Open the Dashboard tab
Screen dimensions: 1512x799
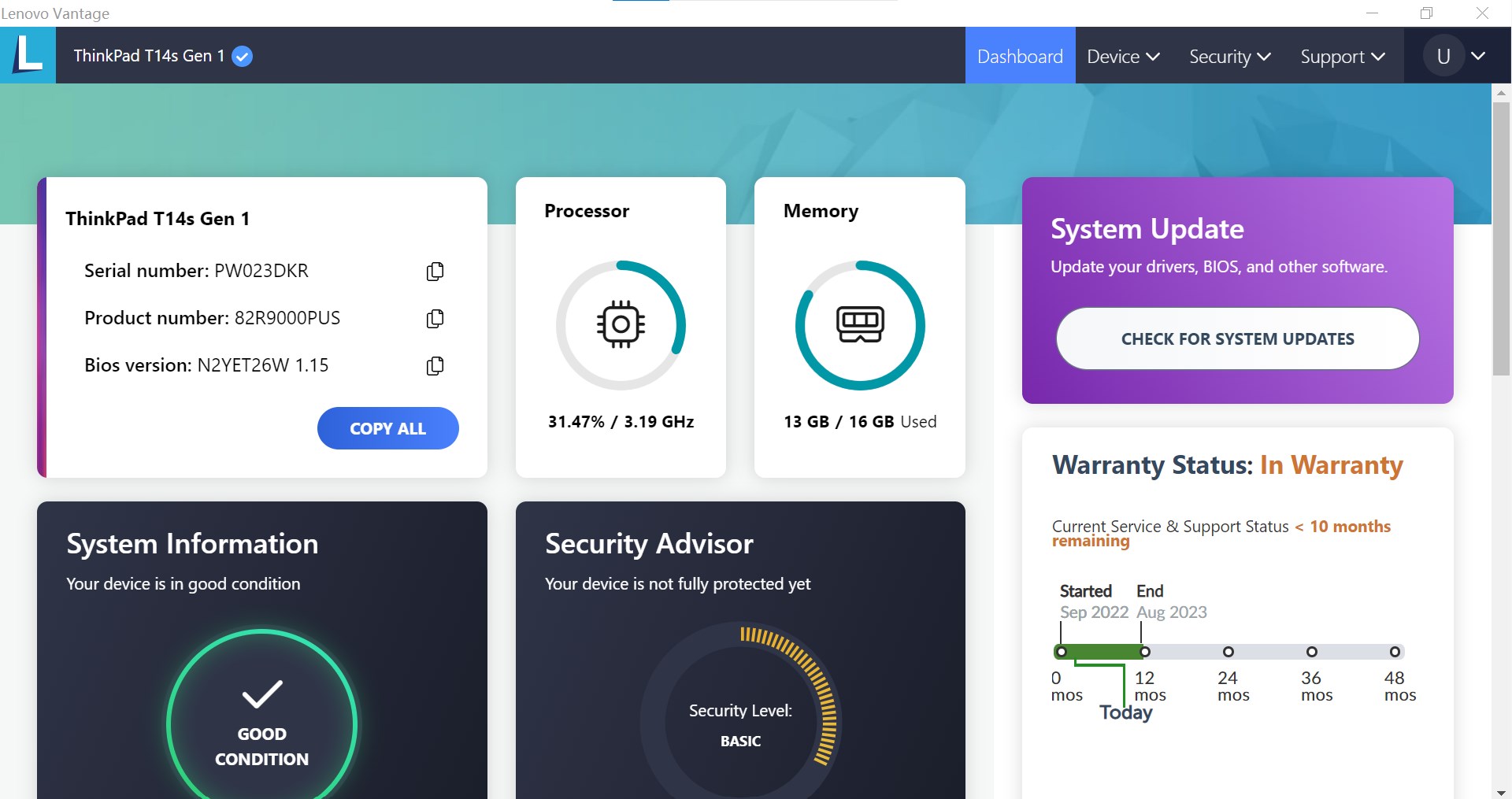(1020, 56)
